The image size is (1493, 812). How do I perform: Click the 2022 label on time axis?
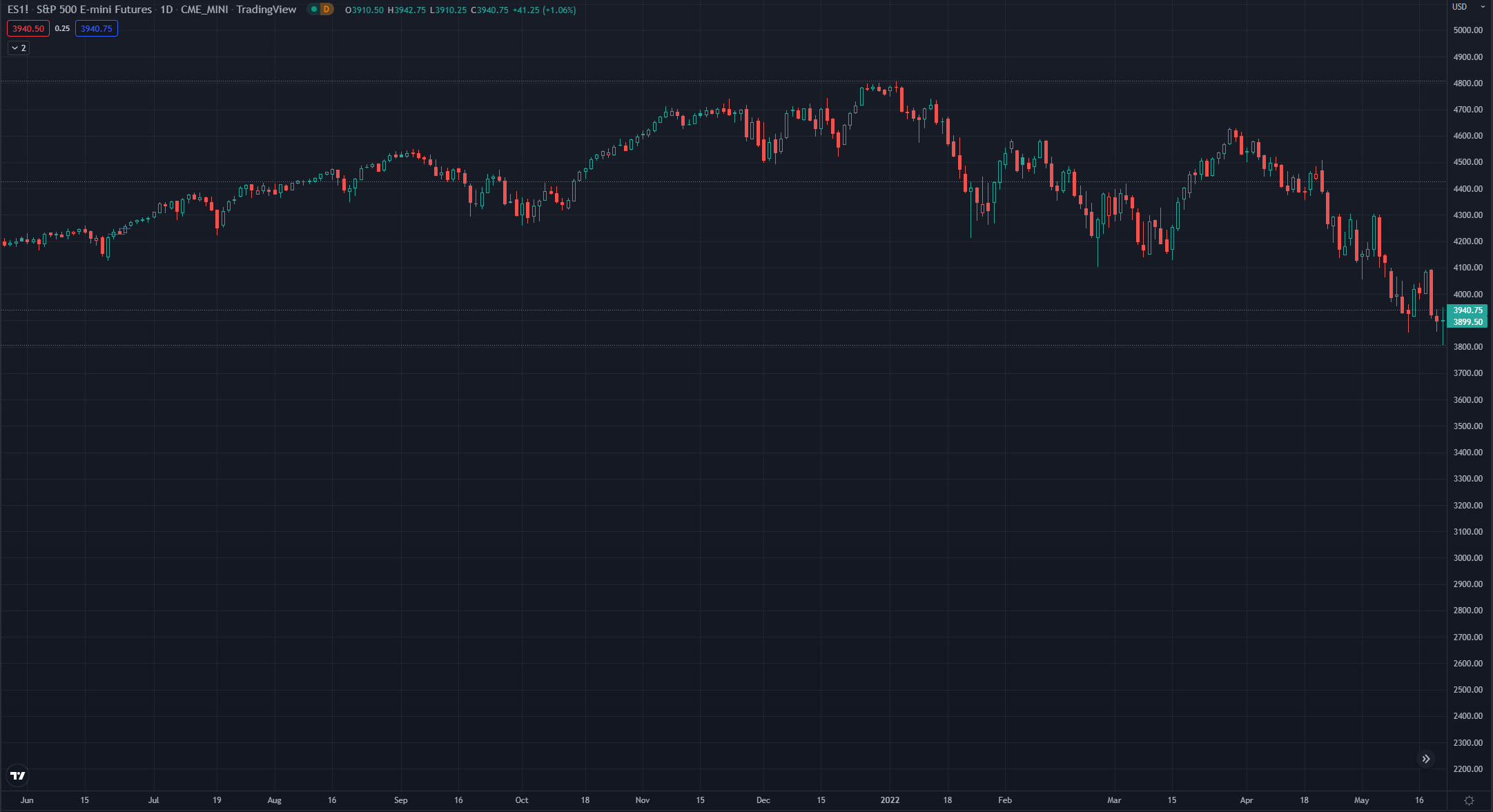[x=890, y=800]
